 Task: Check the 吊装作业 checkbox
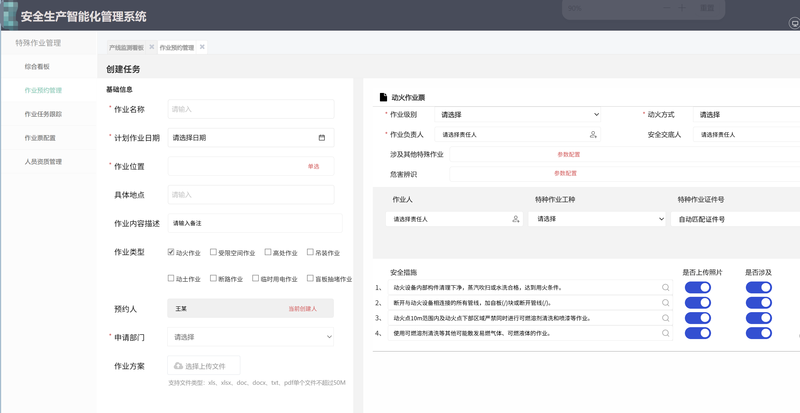tap(310, 252)
